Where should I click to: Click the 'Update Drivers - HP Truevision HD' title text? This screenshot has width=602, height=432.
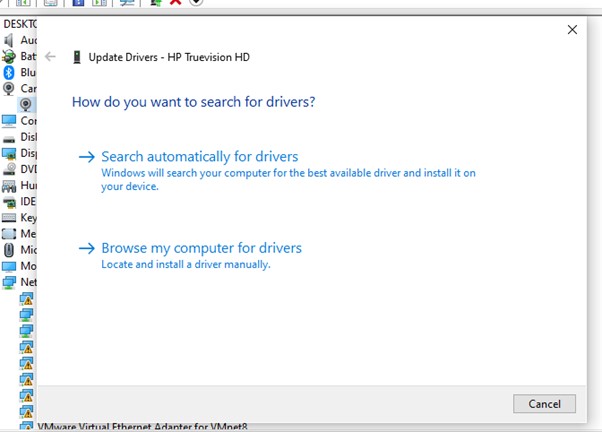tap(169, 57)
